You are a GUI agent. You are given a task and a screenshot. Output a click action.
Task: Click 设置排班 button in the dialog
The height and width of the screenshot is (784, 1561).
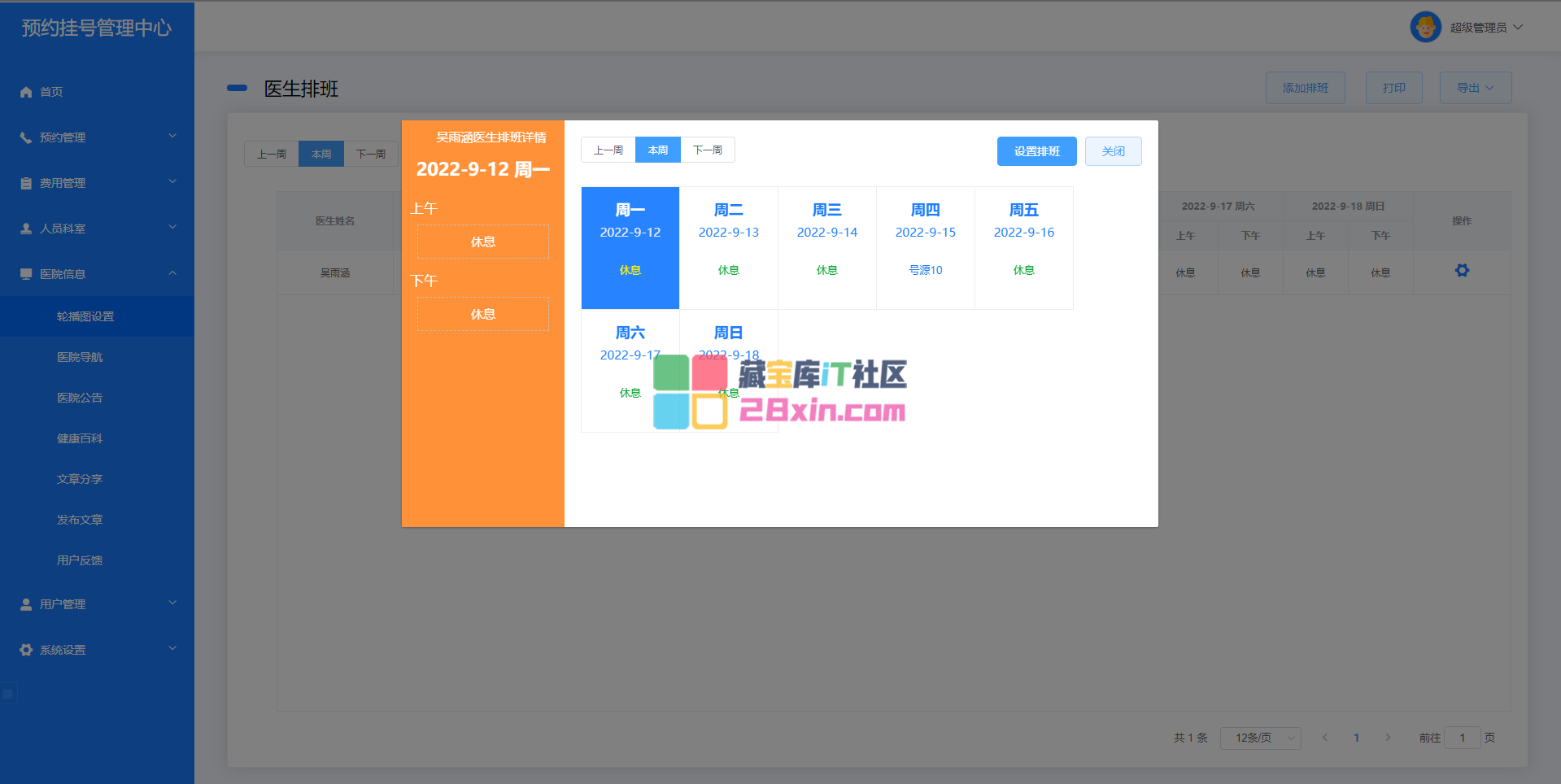pos(1036,151)
